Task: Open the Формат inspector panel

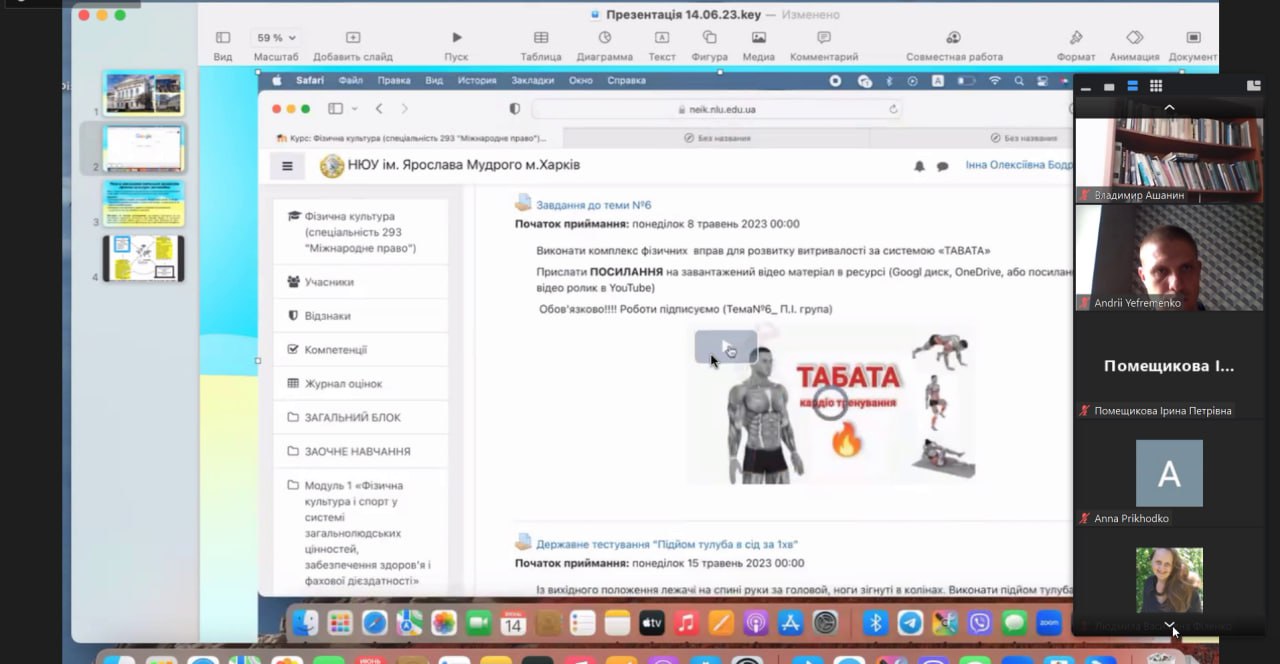Action: coord(1076,38)
